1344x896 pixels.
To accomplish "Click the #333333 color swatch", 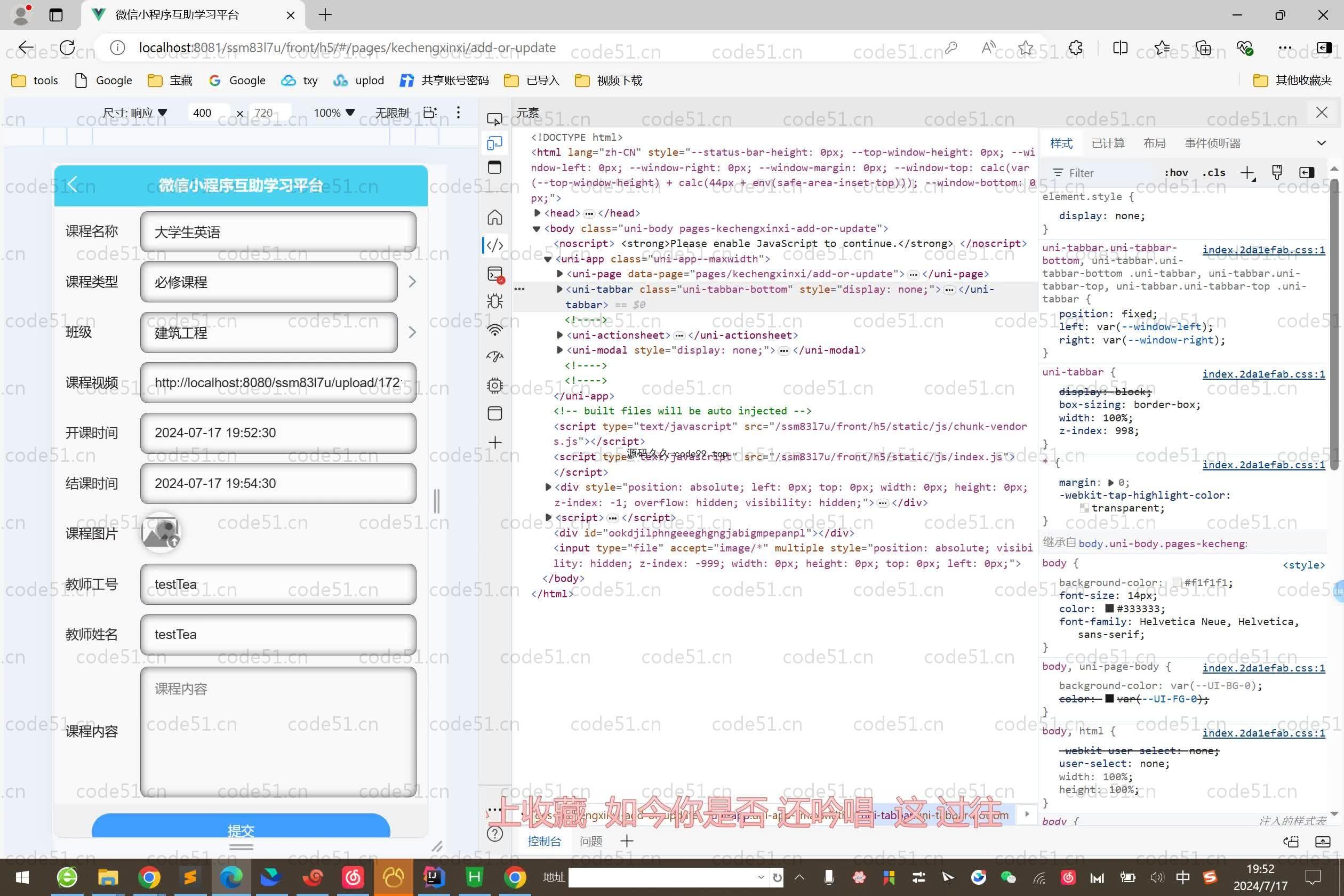I will click(x=1110, y=609).
